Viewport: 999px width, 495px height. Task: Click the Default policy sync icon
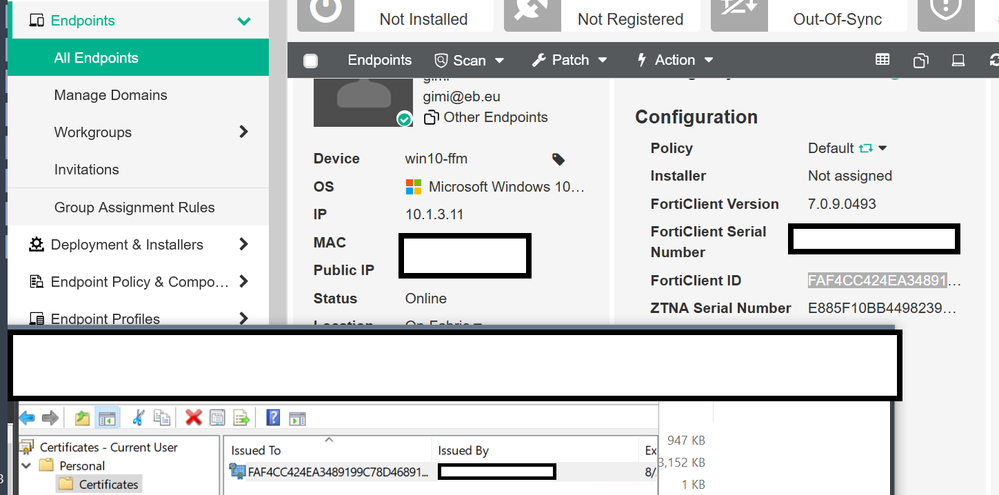click(865, 148)
